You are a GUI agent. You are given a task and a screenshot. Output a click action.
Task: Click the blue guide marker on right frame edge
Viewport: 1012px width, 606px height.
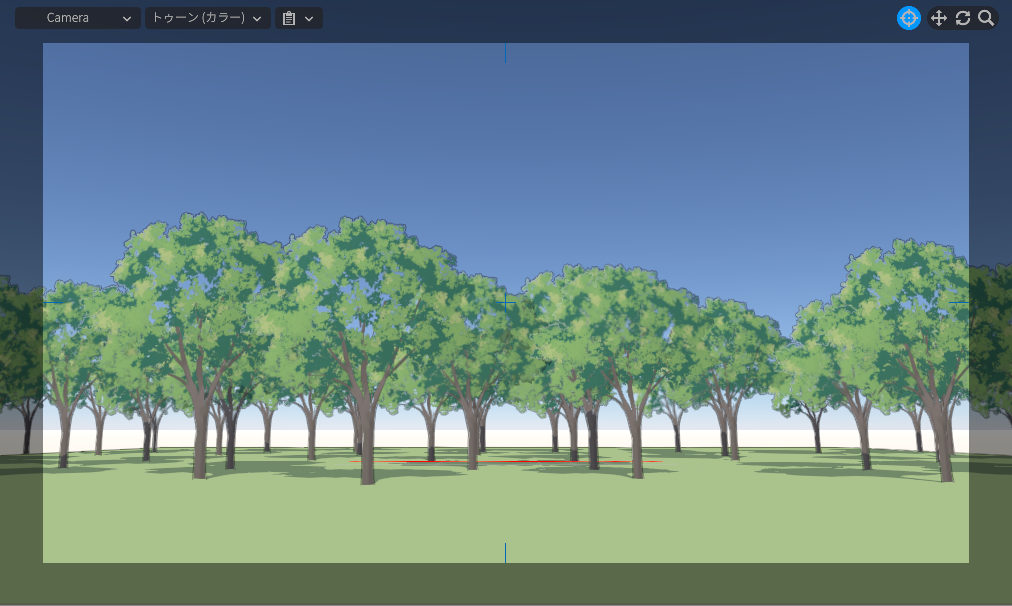pyautogui.click(x=959, y=302)
